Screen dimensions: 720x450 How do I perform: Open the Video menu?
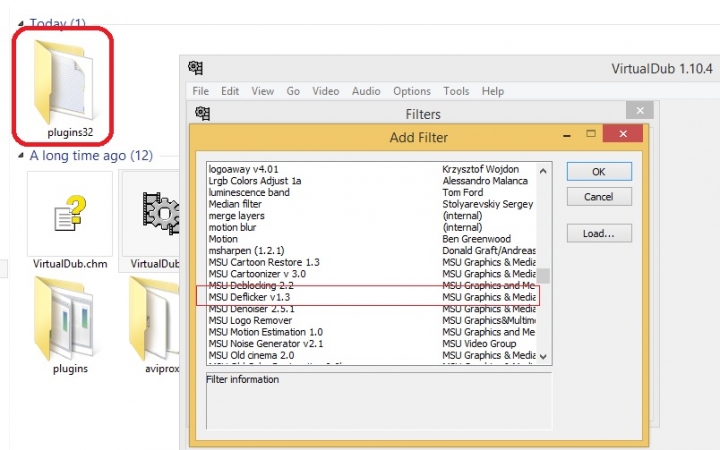pos(326,91)
